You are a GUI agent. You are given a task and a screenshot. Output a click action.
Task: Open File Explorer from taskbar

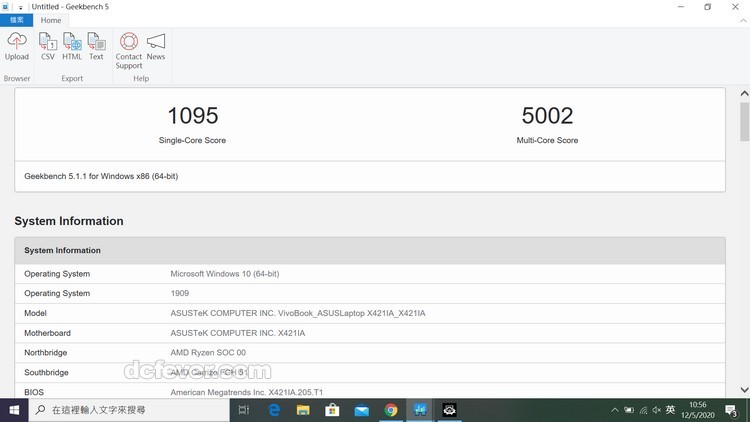[x=303, y=410]
